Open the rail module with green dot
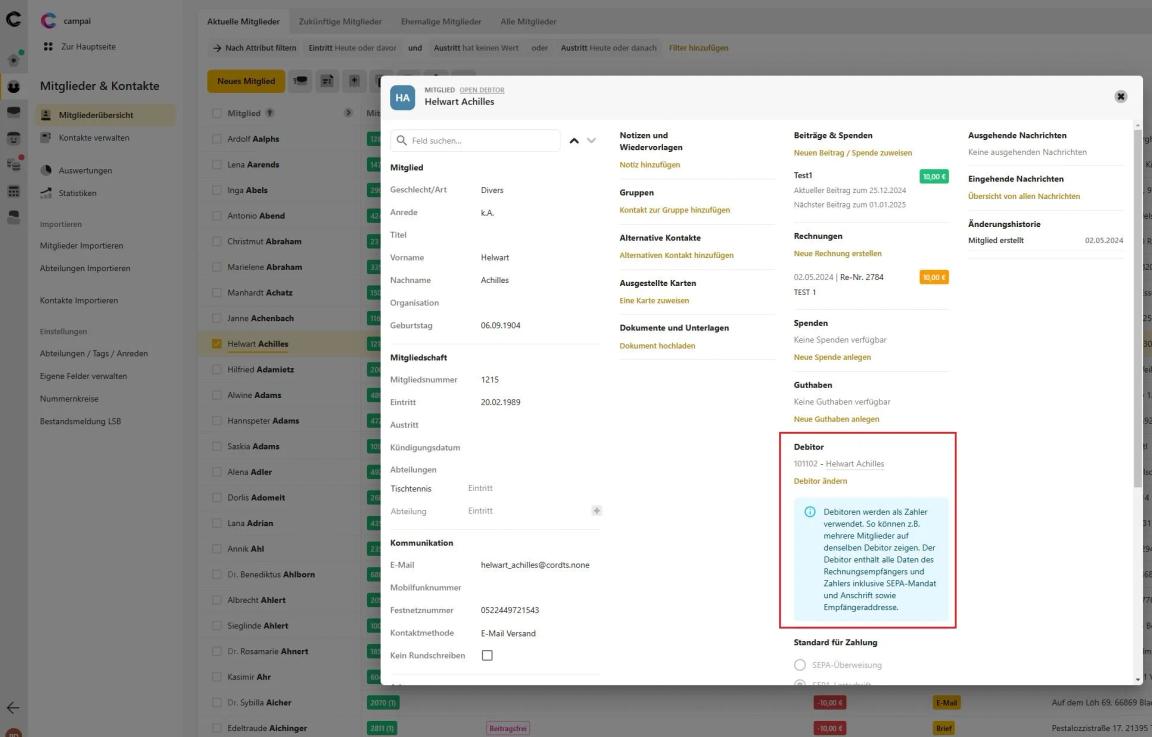The width and height of the screenshot is (1152, 737). [13, 60]
